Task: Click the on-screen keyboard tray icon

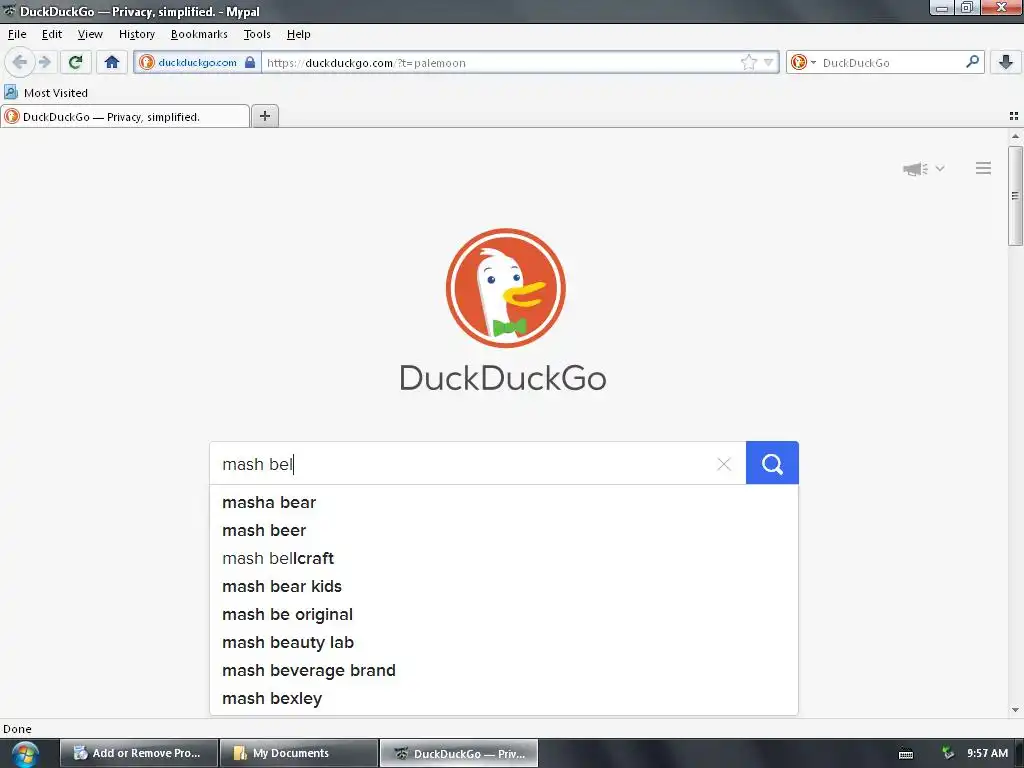Action: [906, 754]
